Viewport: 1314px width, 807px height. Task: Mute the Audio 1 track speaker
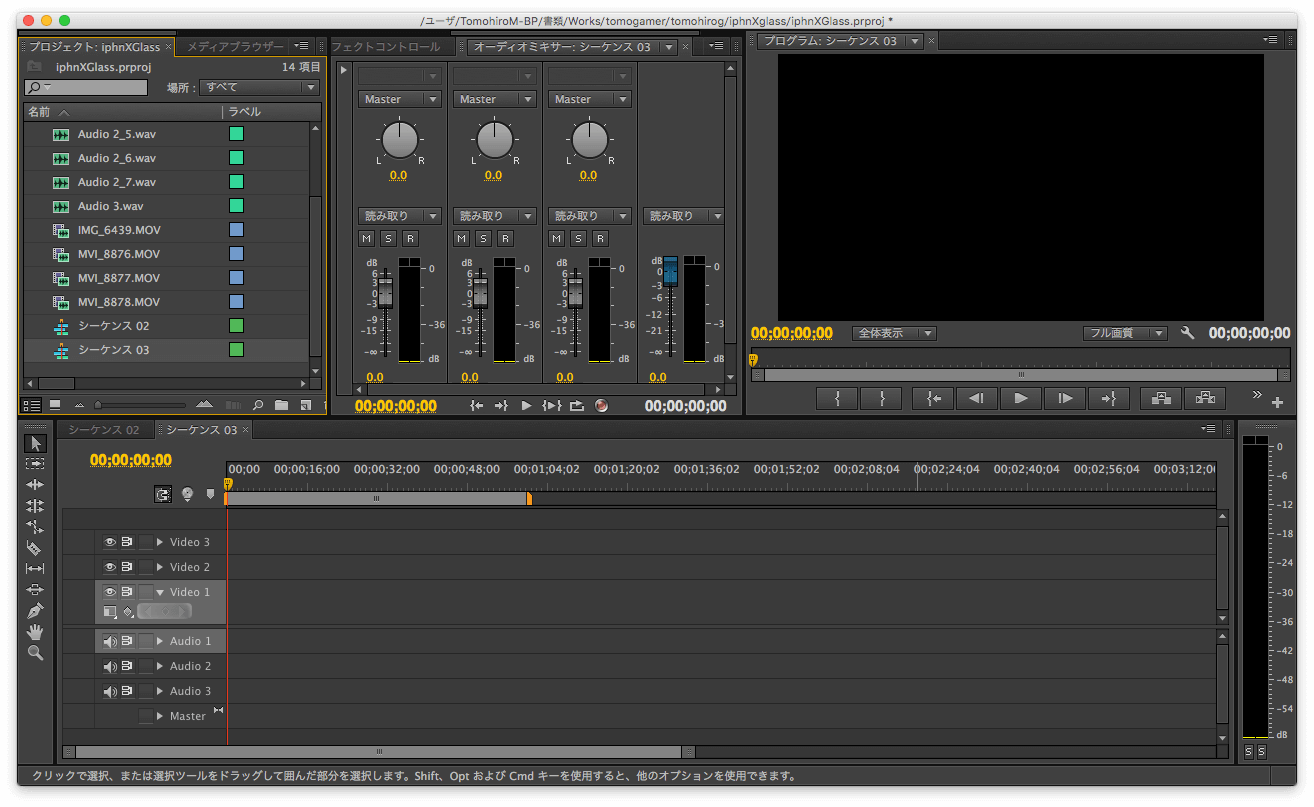(110, 641)
